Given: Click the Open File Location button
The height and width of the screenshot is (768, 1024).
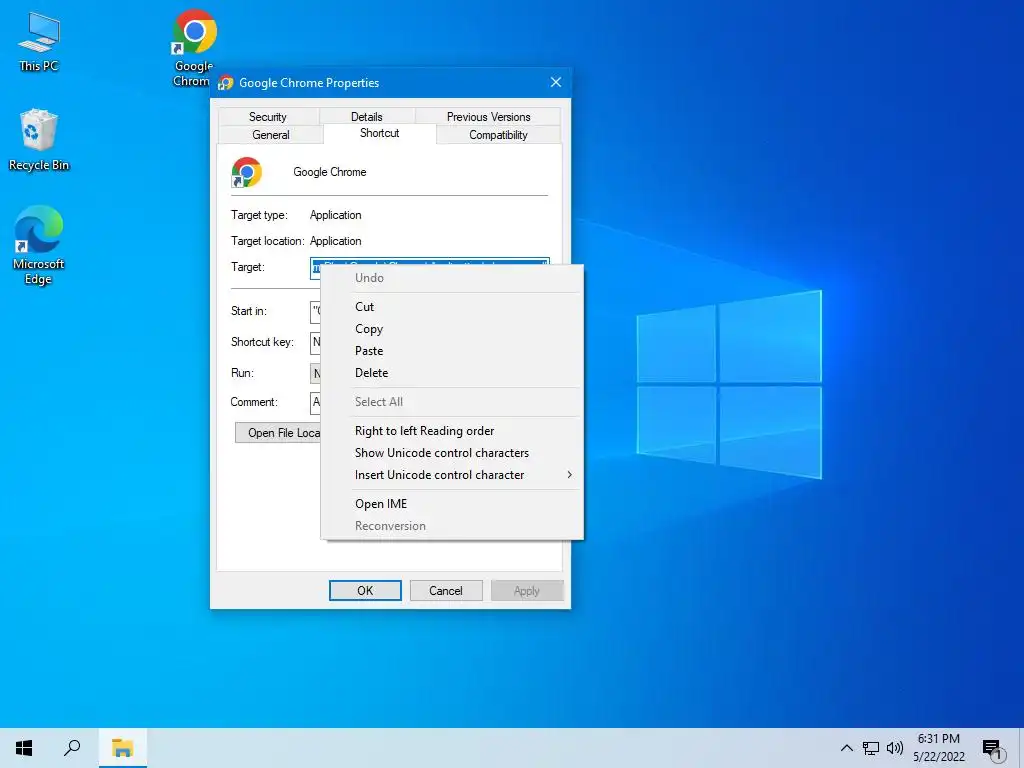Looking at the screenshot, I should (x=278, y=433).
